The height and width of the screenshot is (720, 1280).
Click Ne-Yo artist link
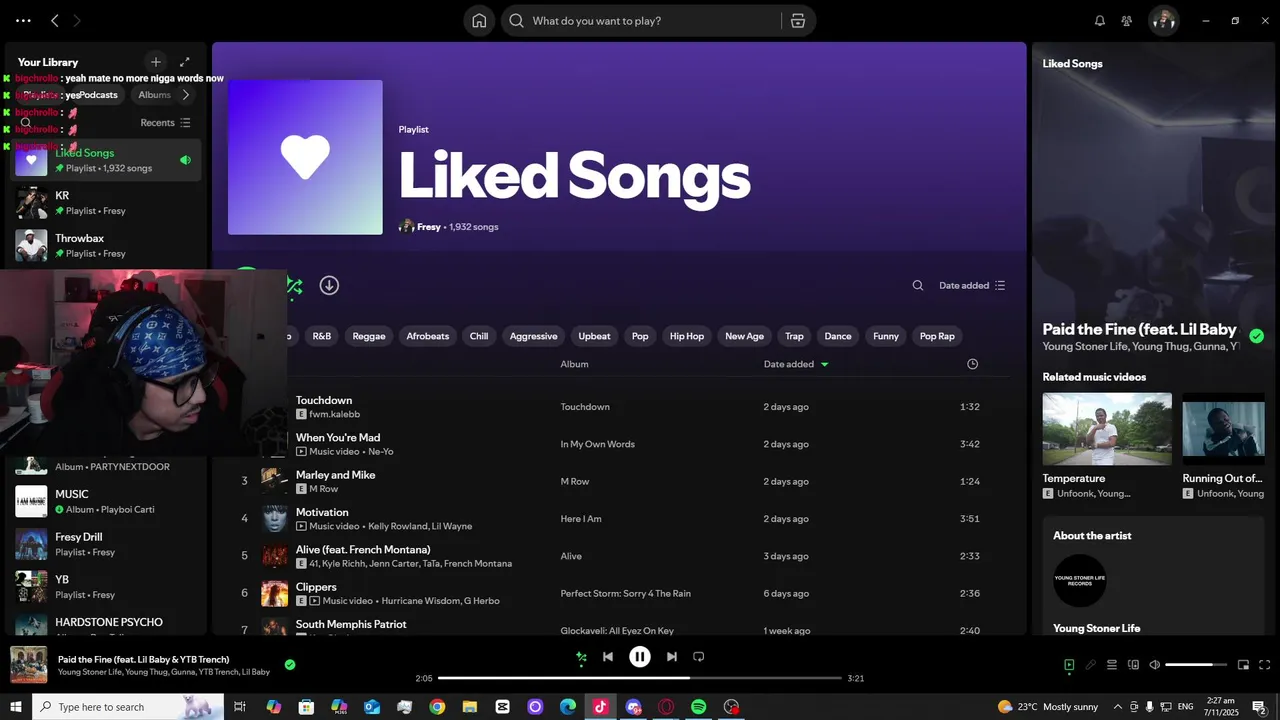point(380,452)
